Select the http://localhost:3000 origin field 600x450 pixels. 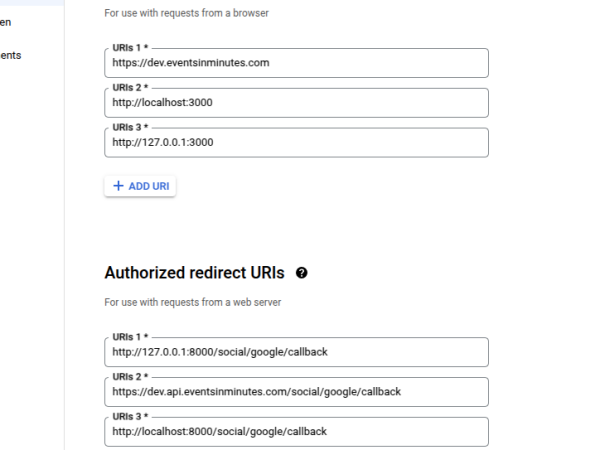[x=296, y=103]
